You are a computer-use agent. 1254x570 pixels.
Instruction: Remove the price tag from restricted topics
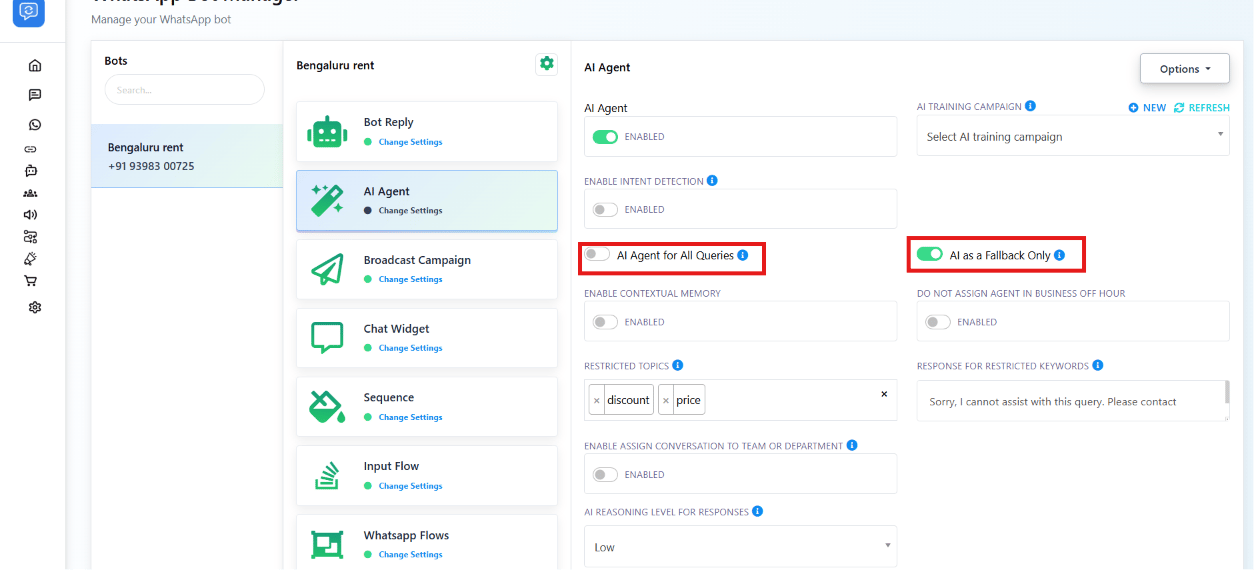click(x=666, y=400)
